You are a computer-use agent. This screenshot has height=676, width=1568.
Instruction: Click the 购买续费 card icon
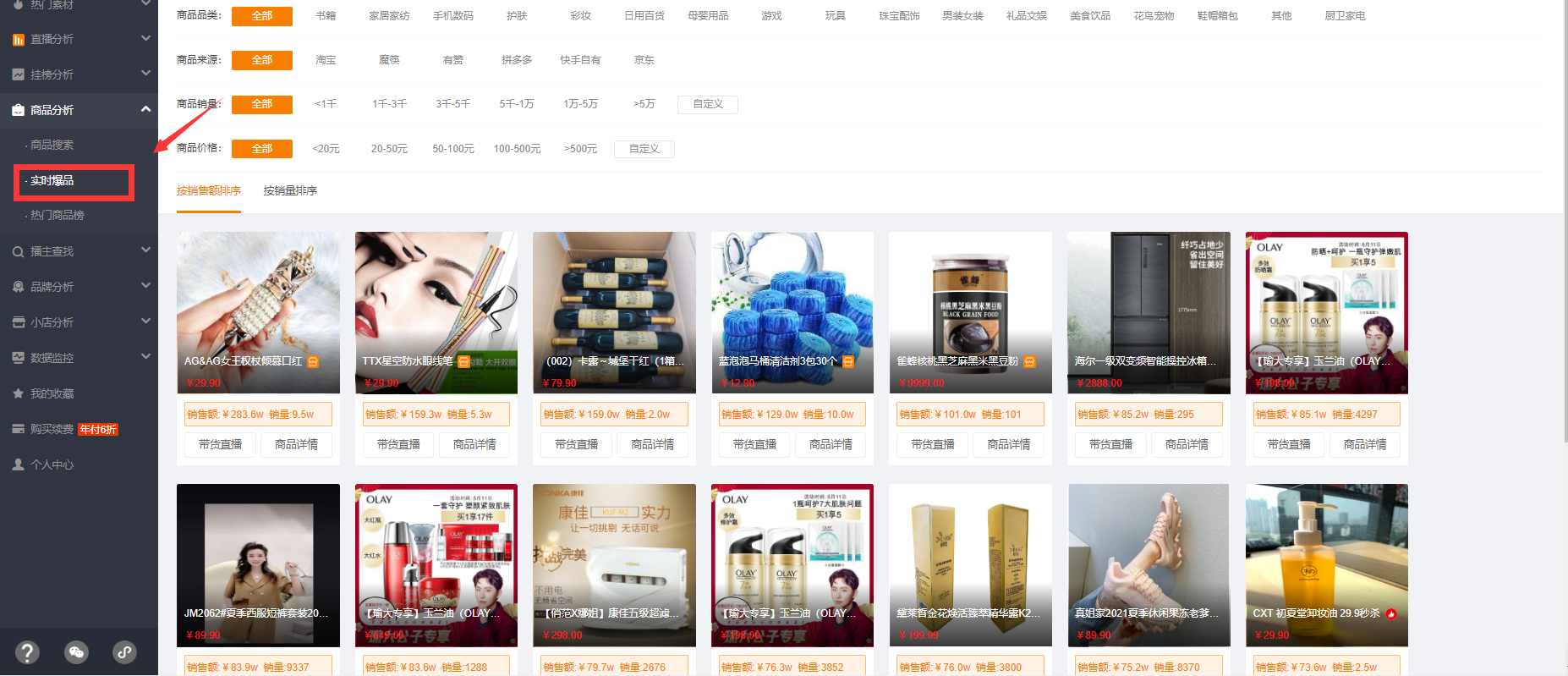click(18, 429)
